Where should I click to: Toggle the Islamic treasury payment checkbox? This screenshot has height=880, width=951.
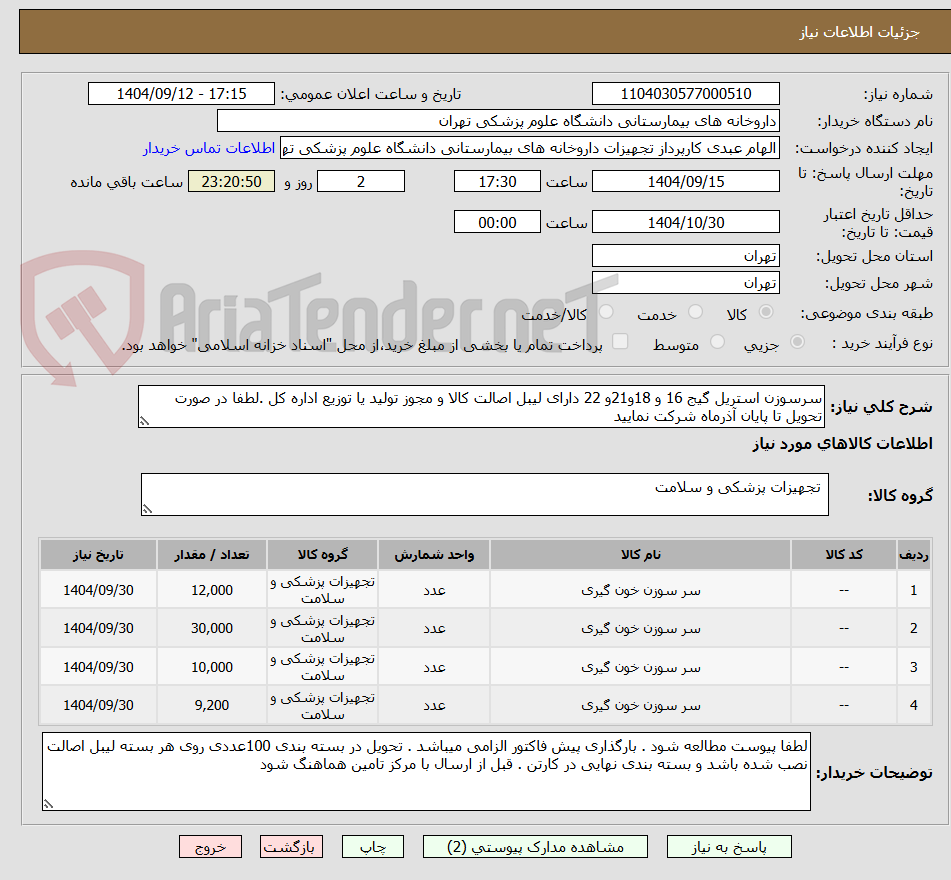point(620,341)
